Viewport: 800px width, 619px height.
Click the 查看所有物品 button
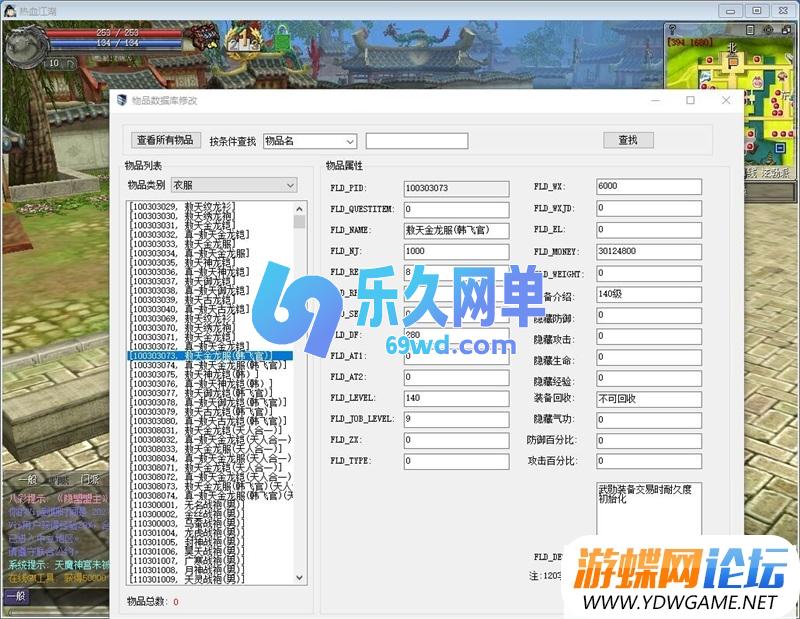(x=165, y=140)
